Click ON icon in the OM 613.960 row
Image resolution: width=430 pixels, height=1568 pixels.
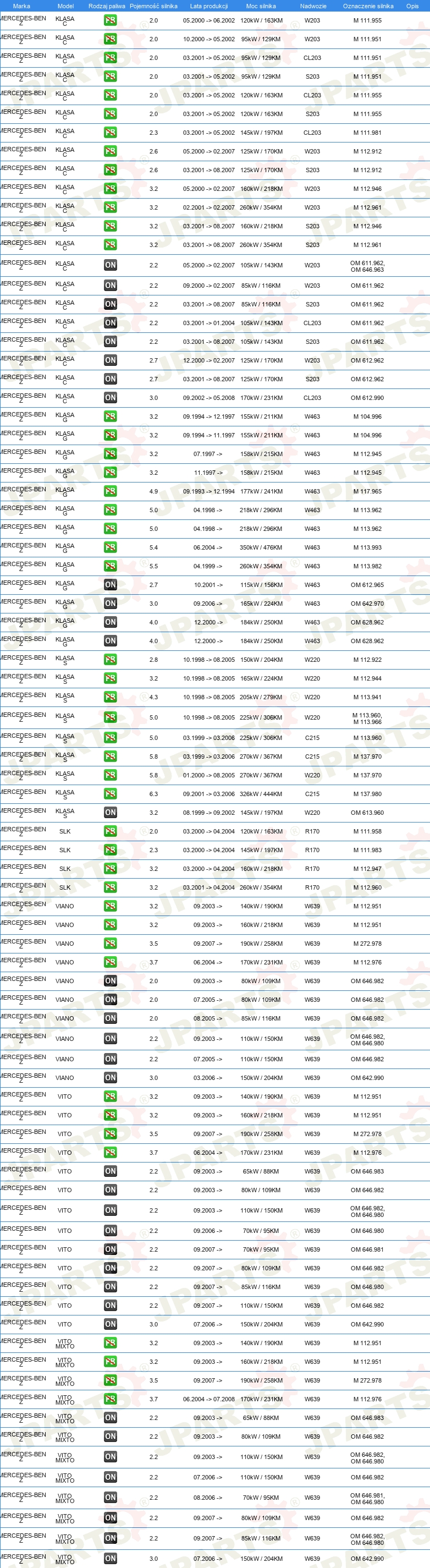[110, 813]
